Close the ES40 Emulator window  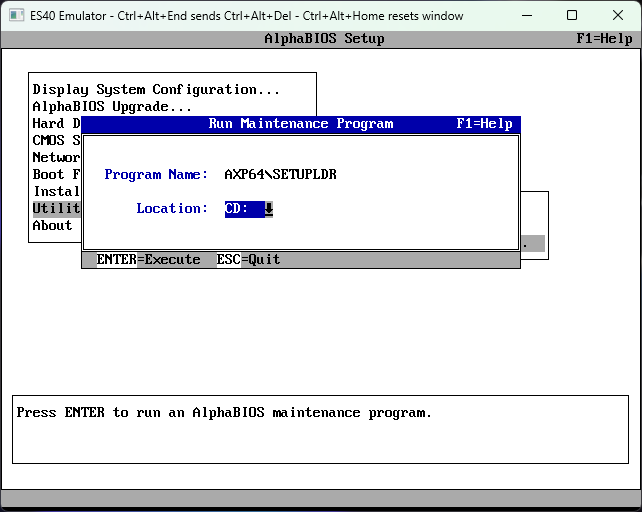pos(618,16)
